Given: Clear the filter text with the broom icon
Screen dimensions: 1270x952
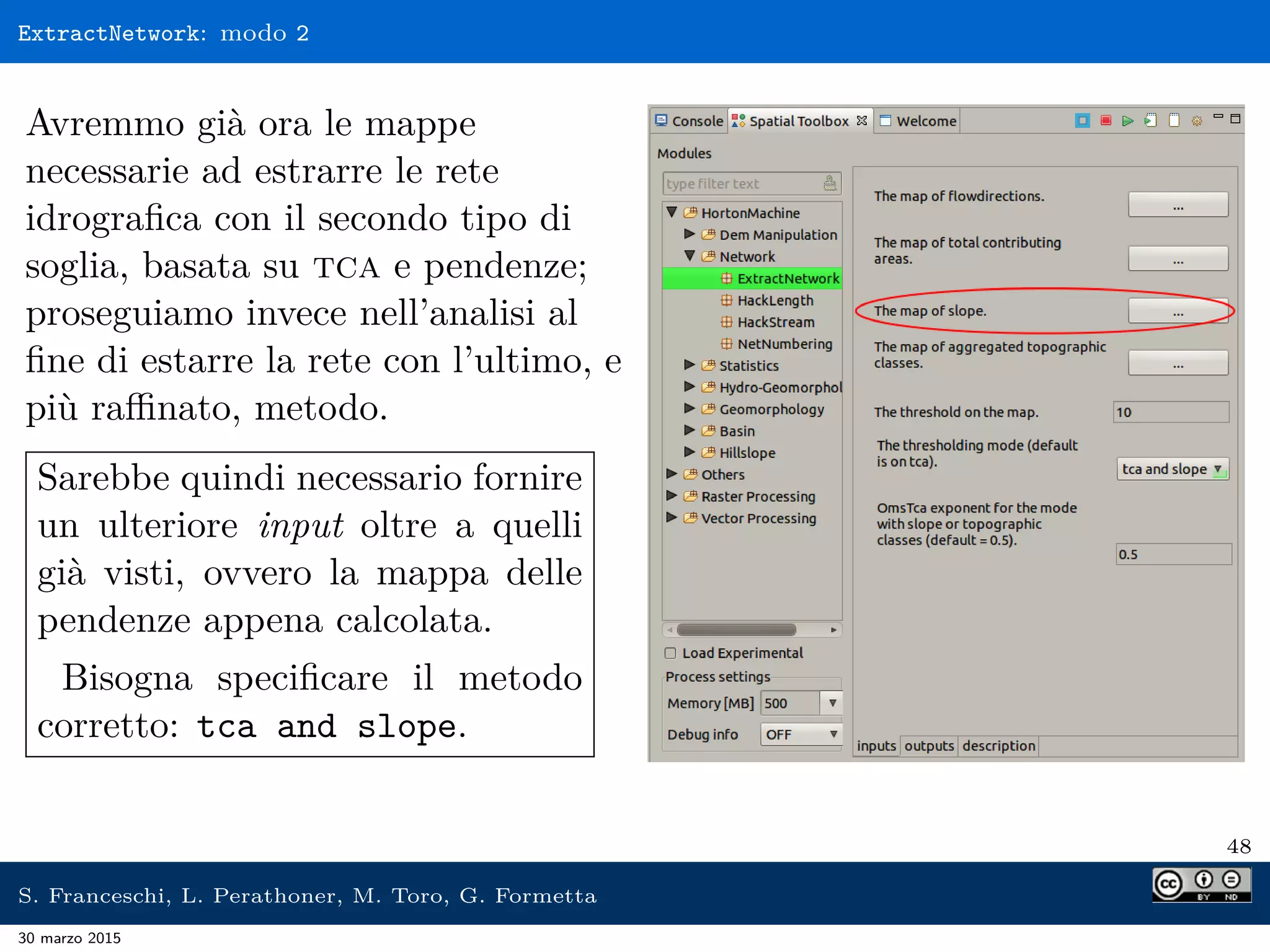Looking at the screenshot, I should pos(830,183).
